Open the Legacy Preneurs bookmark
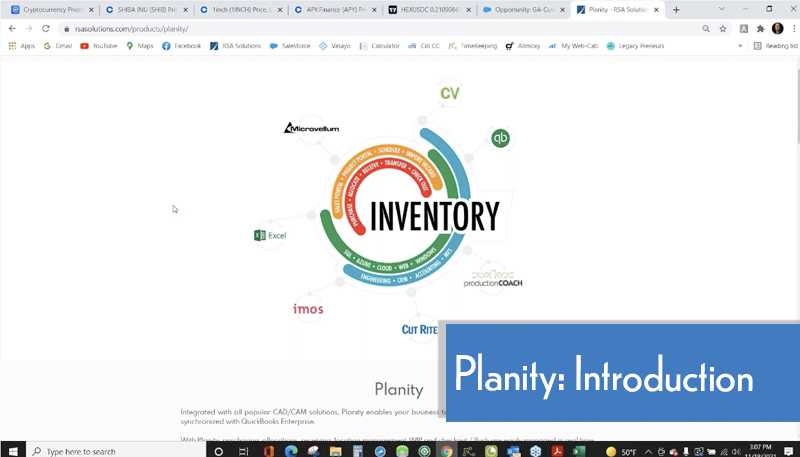 (635, 46)
